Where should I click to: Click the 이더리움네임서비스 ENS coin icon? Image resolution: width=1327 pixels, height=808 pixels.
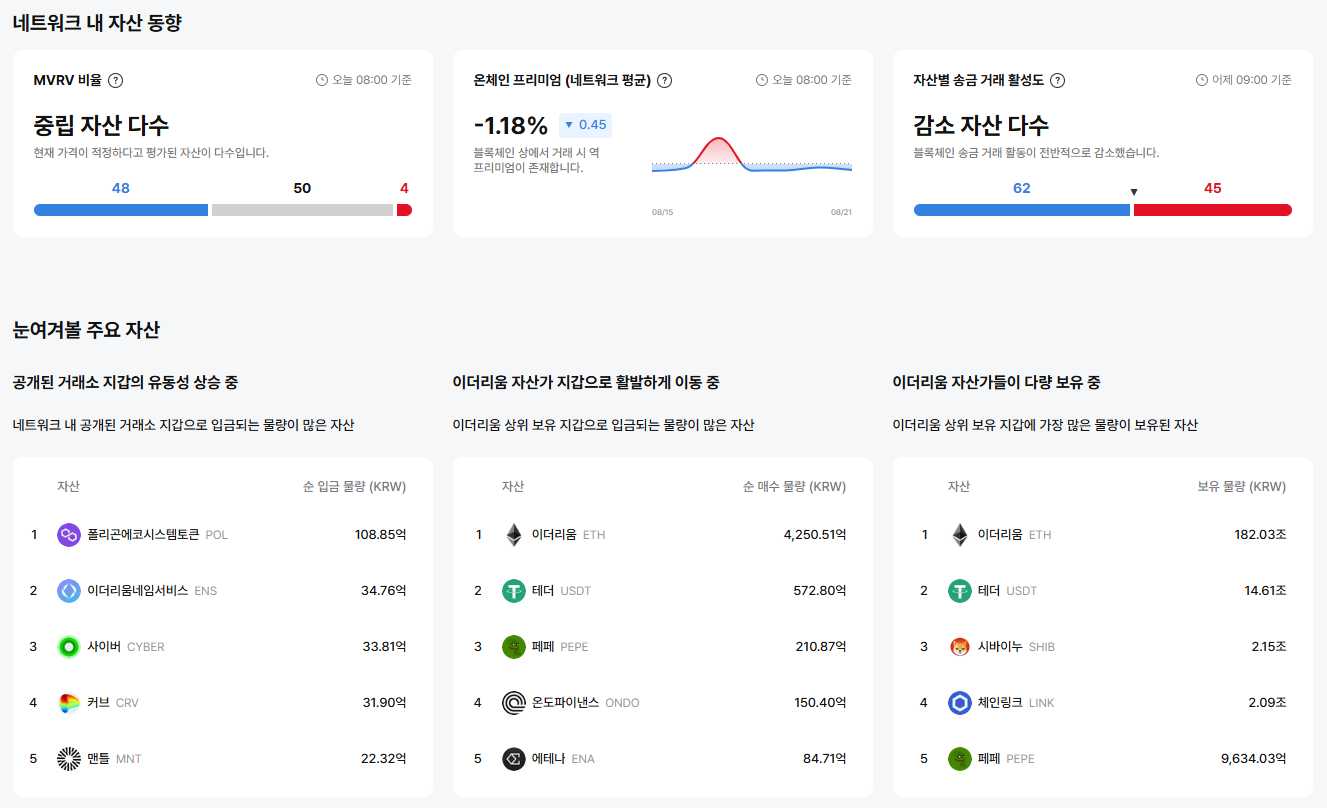pyautogui.click(x=69, y=591)
